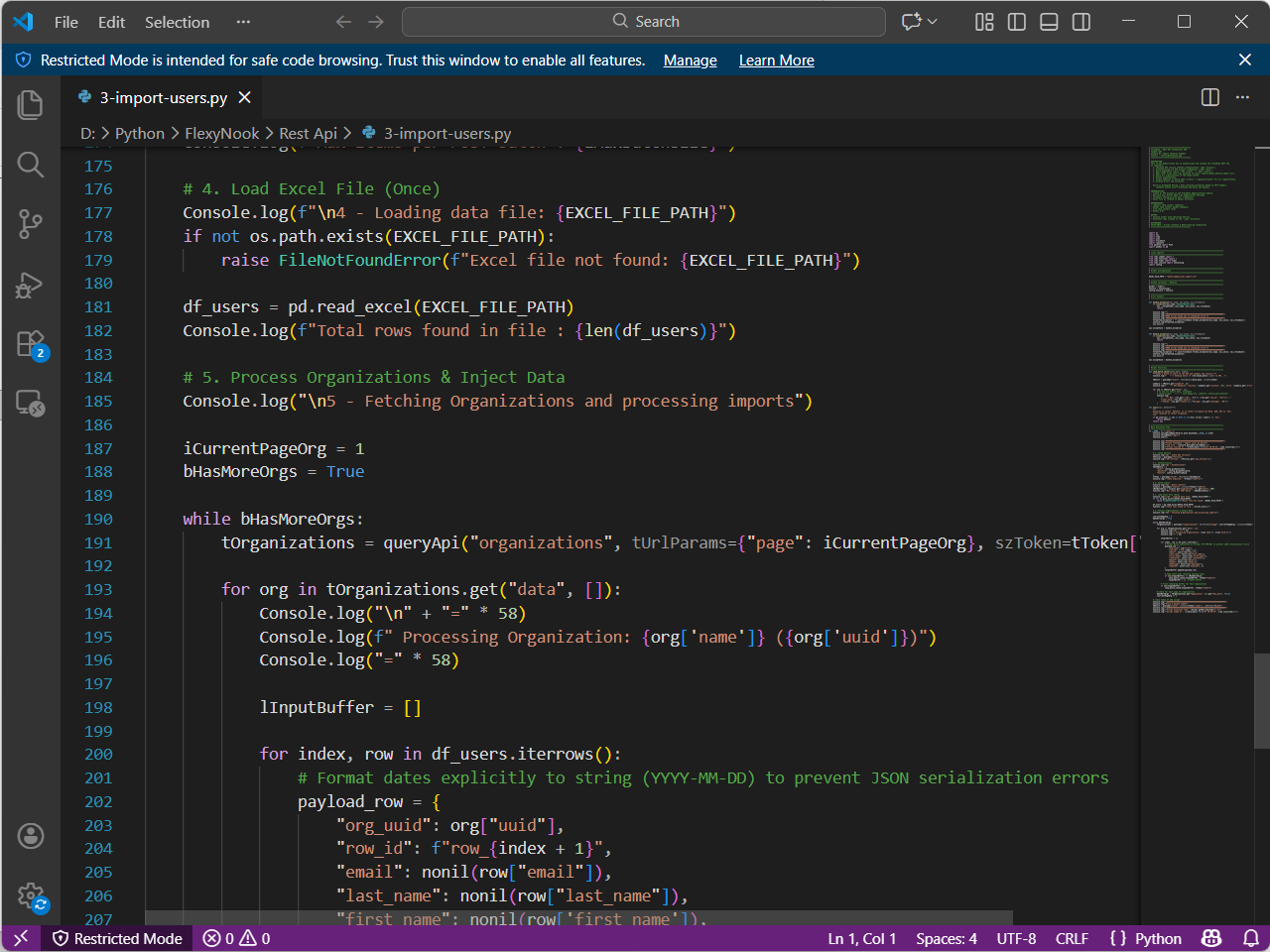This screenshot has height=952, width=1270.
Task: Toggle the primary side bar
Action: (x=1017, y=22)
